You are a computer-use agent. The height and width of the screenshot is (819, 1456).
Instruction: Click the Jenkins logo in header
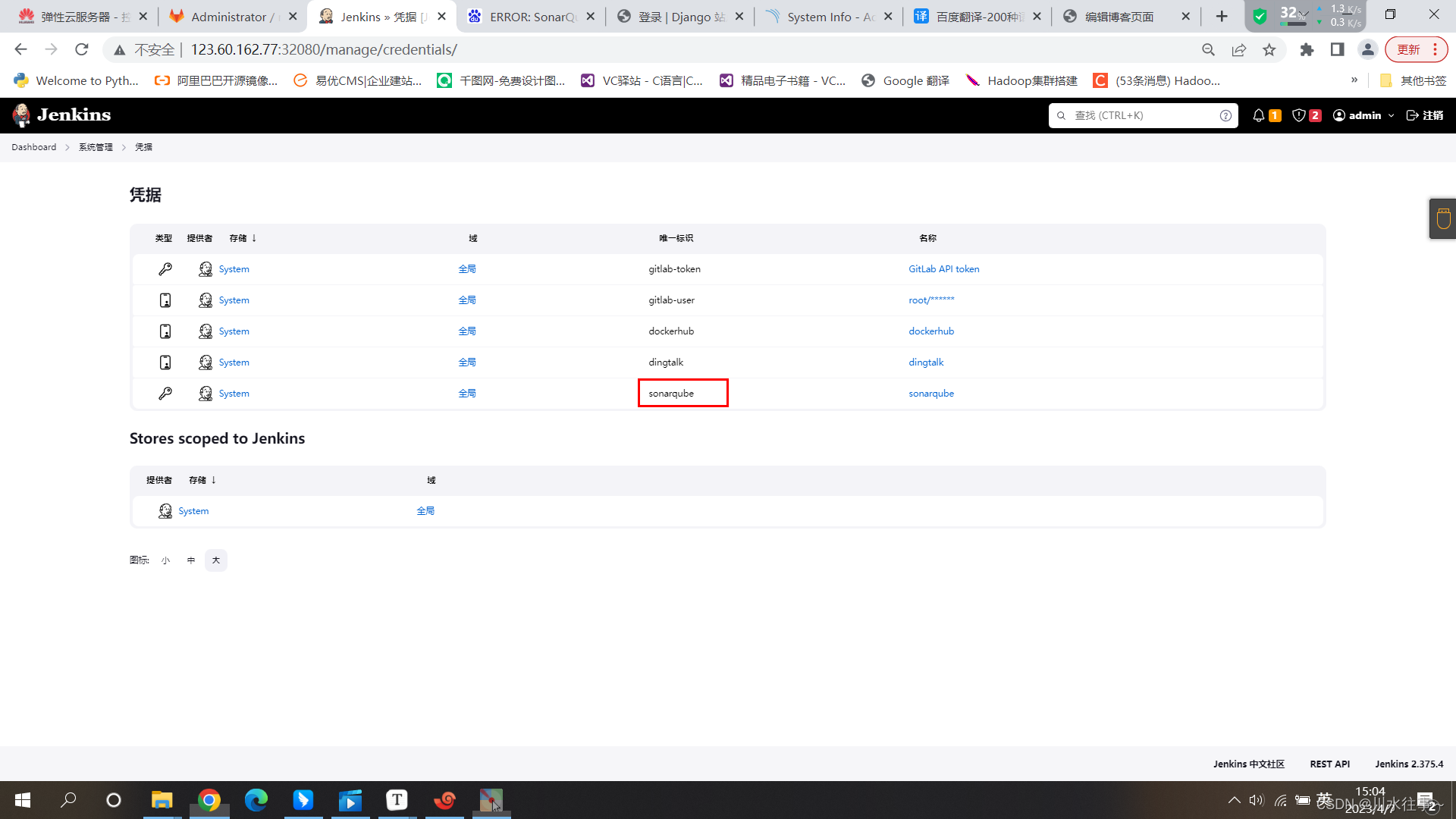(61, 115)
